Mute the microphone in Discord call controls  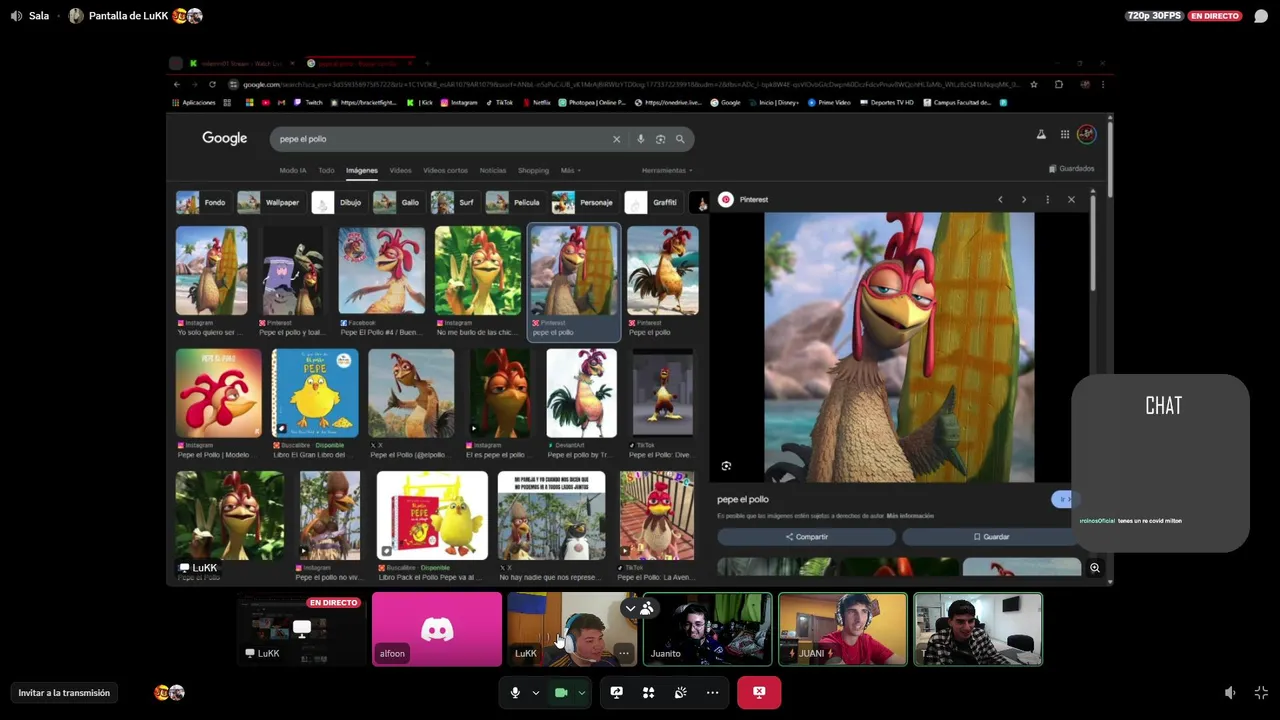(515, 692)
